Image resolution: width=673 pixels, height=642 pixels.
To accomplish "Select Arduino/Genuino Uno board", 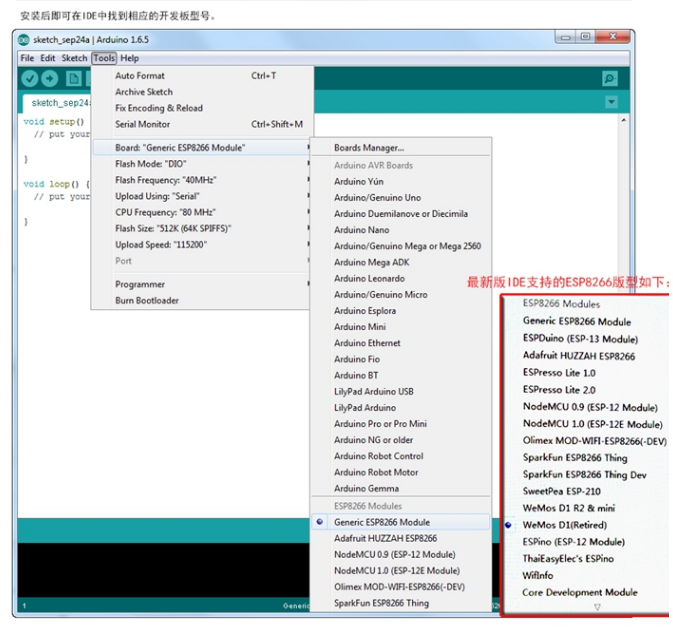I will [400, 198].
